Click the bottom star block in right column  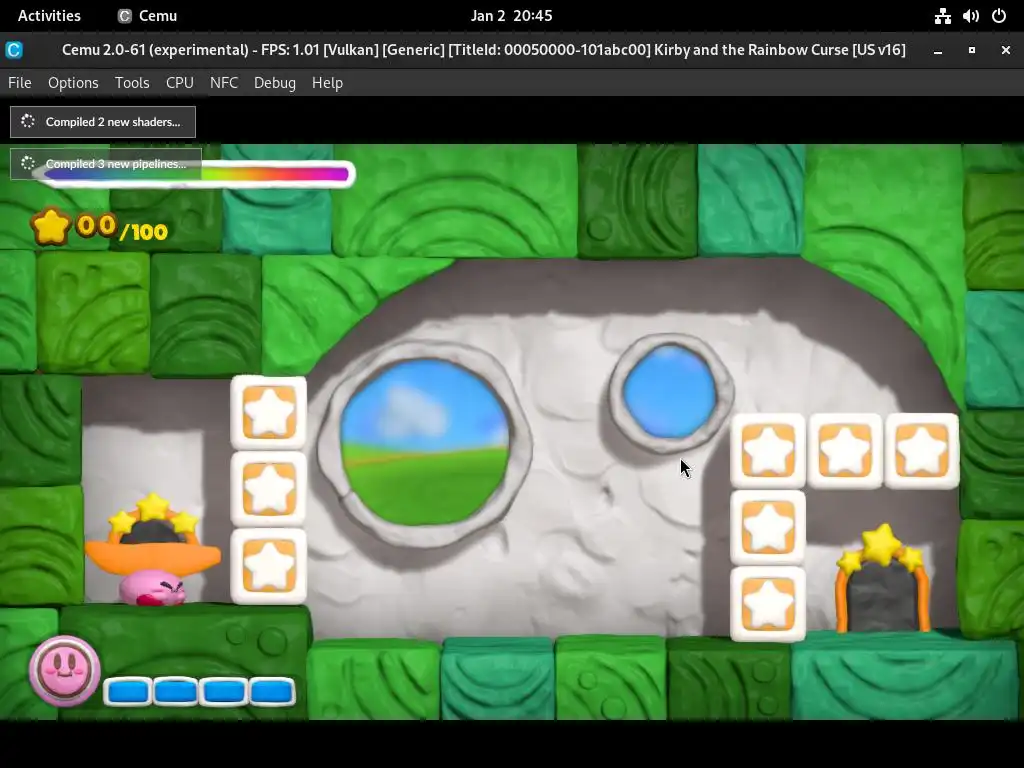click(768, 605)
